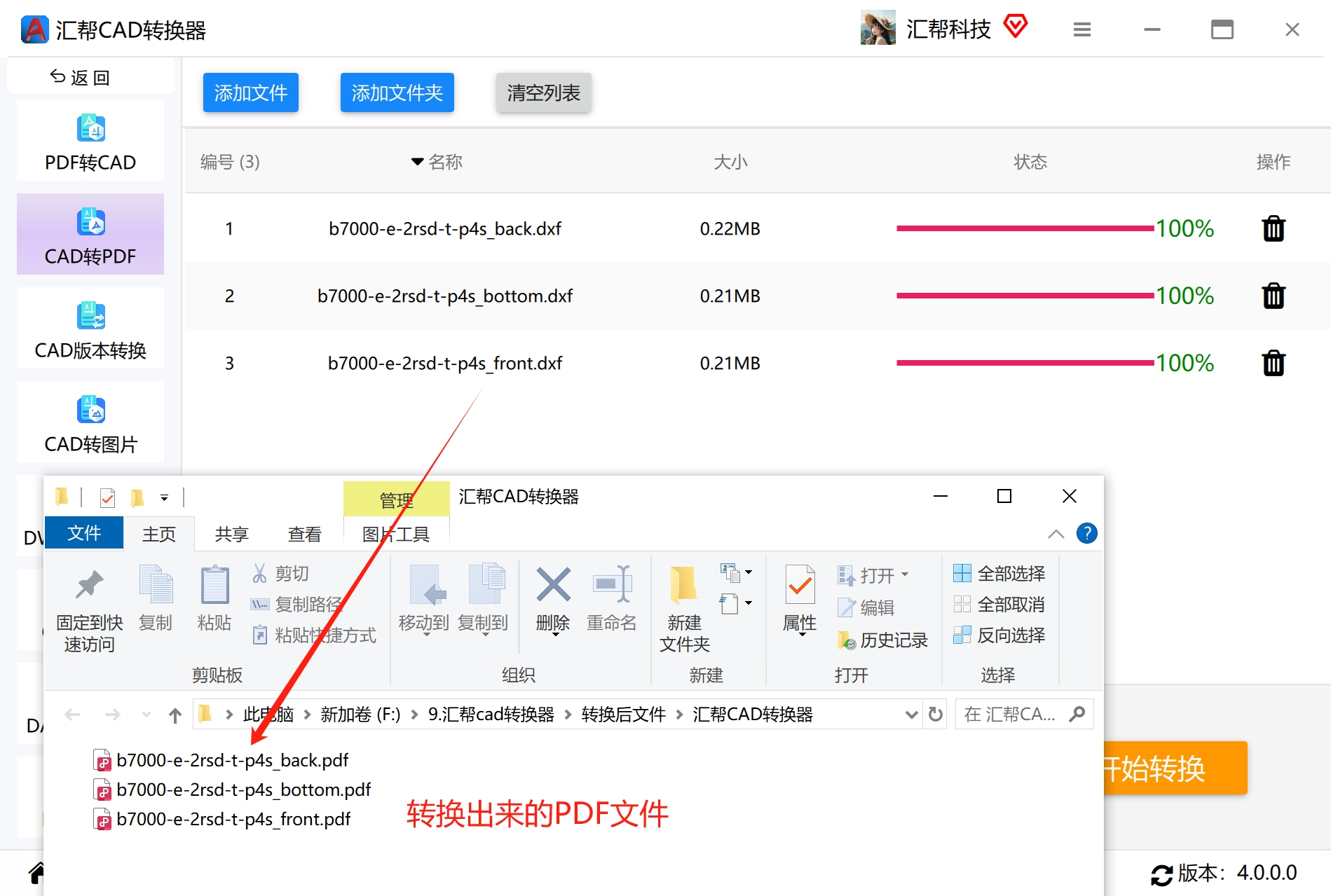Open 历史记录 in the ribbon
The width and height of the screenshot is (1331, 896).
(882, 640)
